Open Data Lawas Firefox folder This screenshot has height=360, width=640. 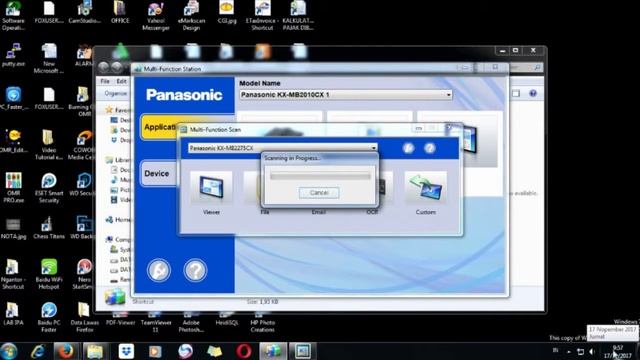[84, 317]
